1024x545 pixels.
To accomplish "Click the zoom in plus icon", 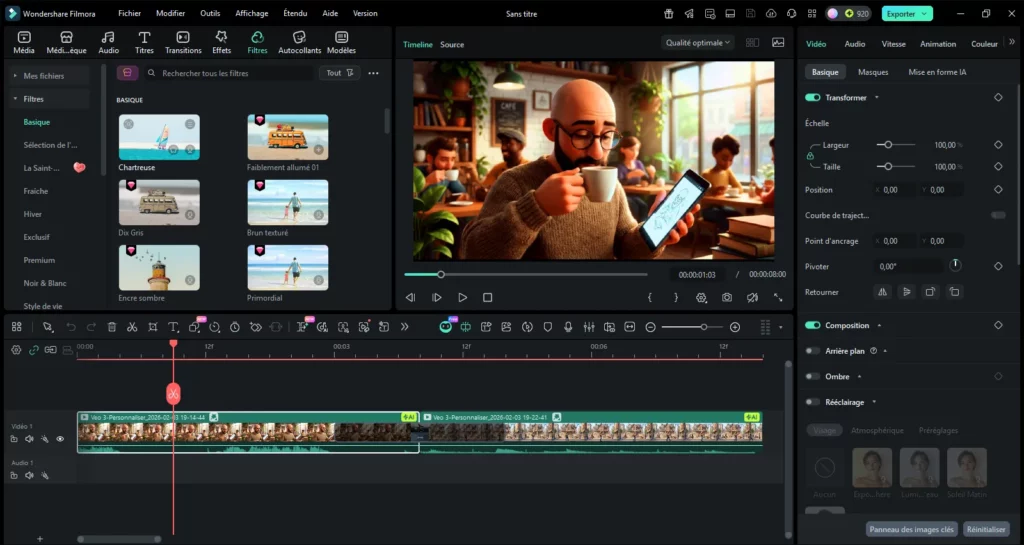I will pyautogui.click(x=735, y=327).
